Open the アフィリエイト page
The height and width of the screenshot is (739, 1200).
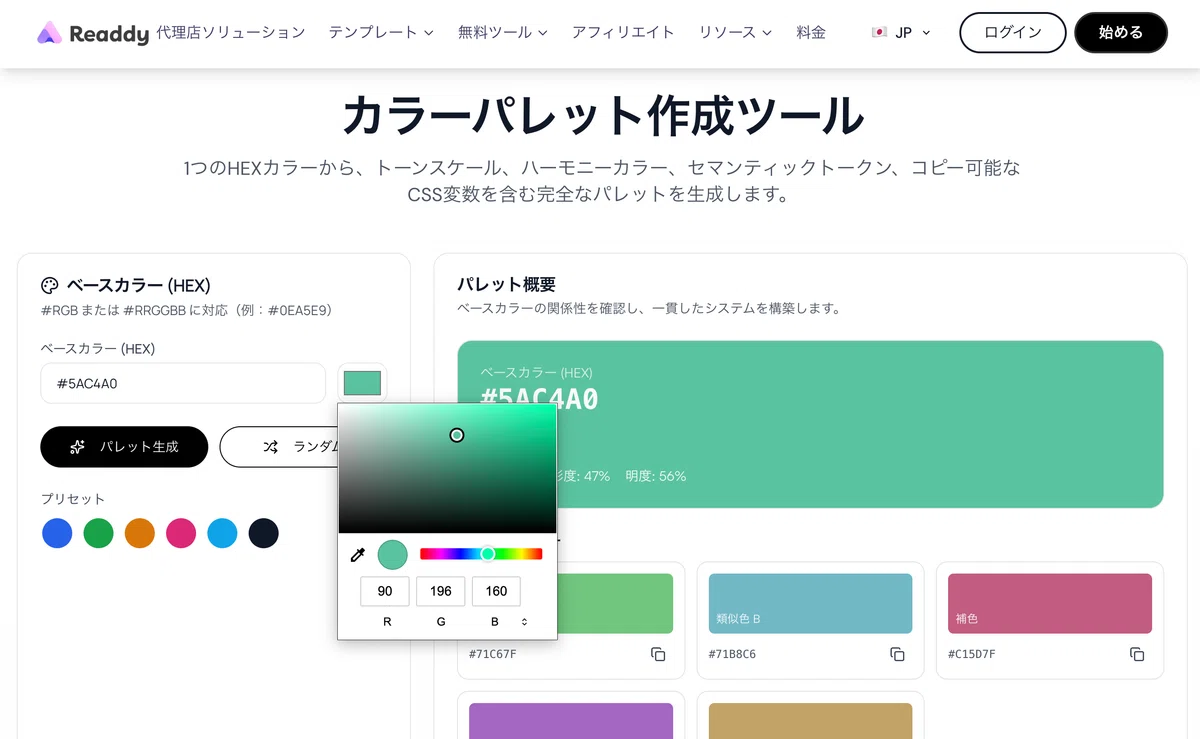pyautogui.click(x=623, y=33)
